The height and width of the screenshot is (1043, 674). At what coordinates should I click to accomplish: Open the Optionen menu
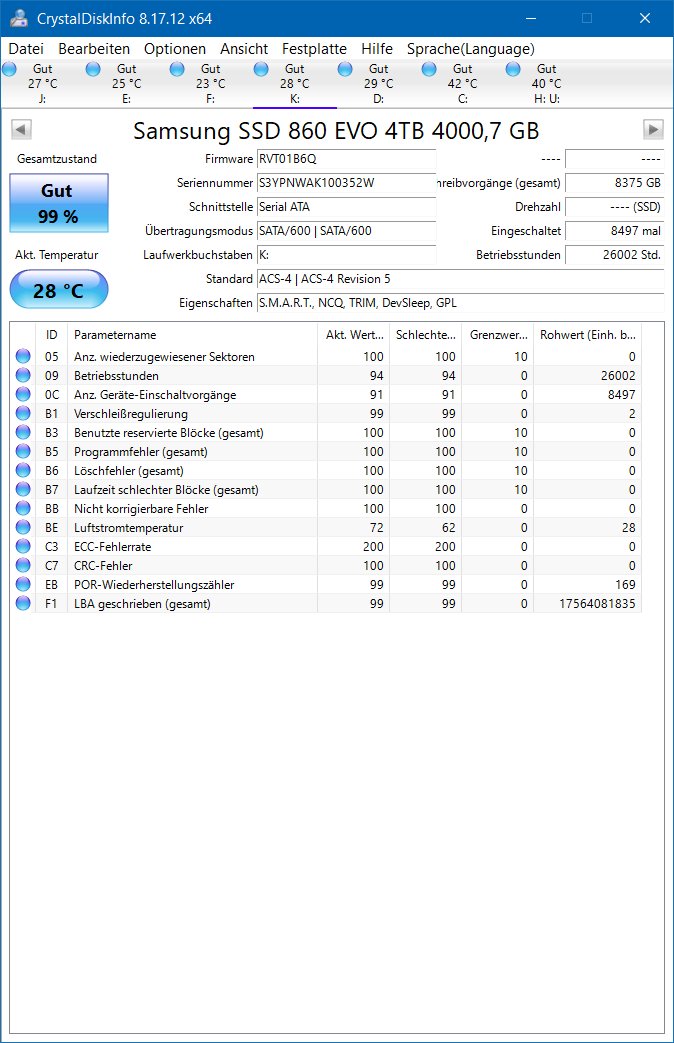[x=175, y=49]
